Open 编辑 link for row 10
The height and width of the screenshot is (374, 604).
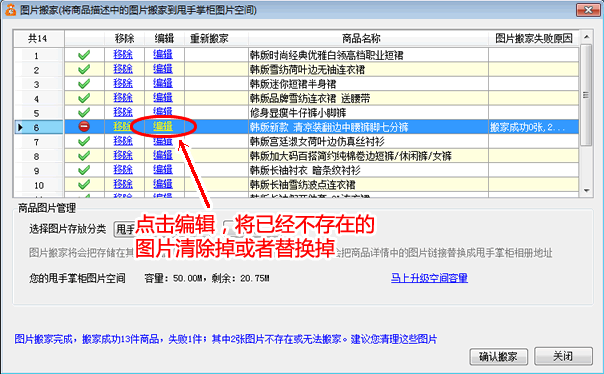point(163,184)
